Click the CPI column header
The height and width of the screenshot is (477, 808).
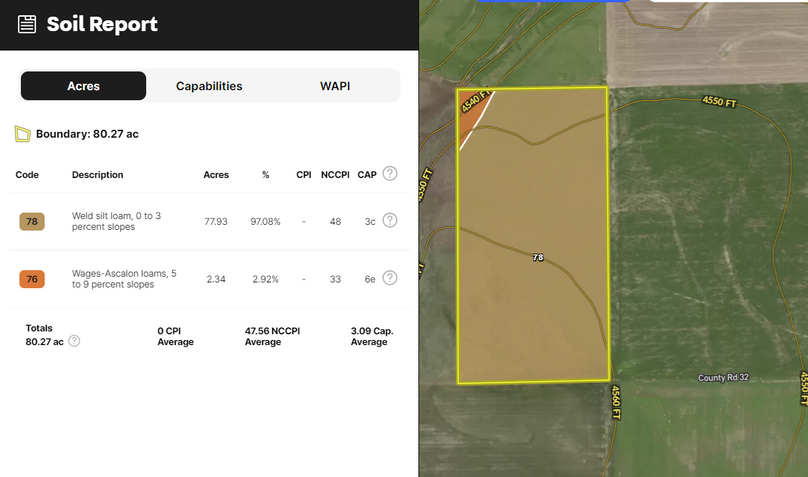pyautogui.click(x=303, y=175)
